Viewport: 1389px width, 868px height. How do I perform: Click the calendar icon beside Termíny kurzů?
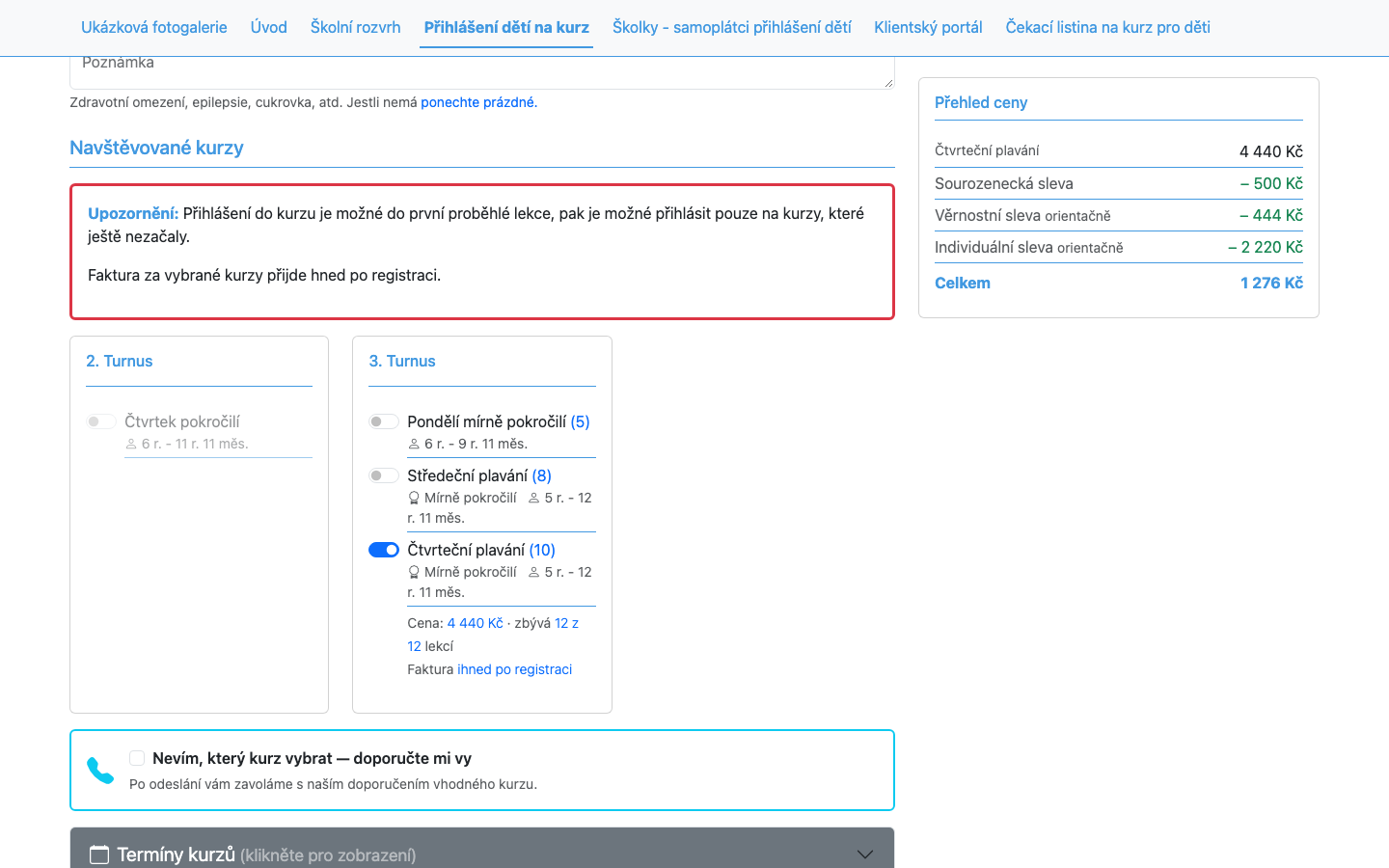tap(99, 854)
